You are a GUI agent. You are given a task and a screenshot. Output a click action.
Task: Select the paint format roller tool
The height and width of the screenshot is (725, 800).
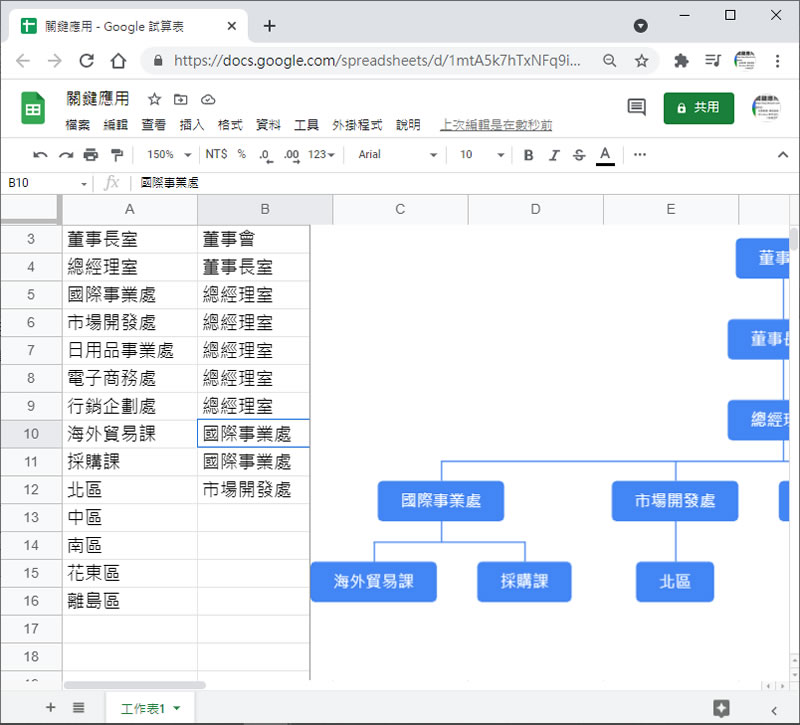click(x=117, y=155)
